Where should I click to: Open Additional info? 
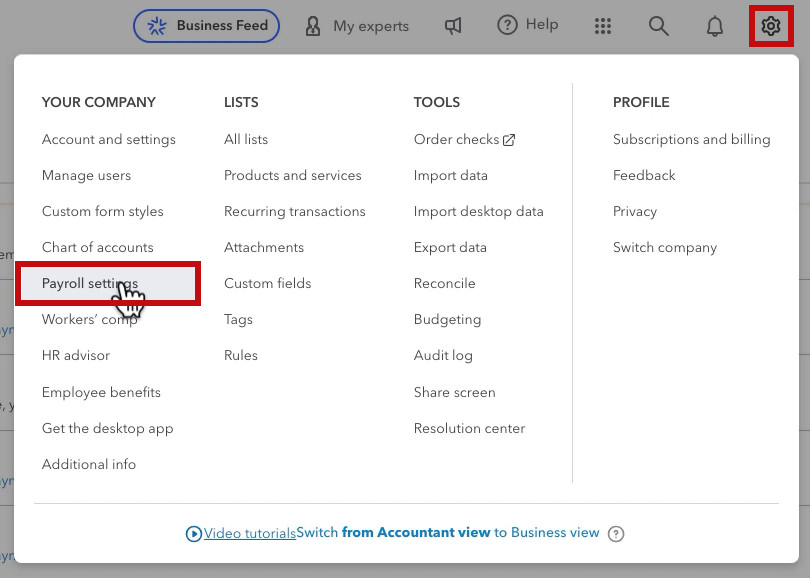pos(89,464)
